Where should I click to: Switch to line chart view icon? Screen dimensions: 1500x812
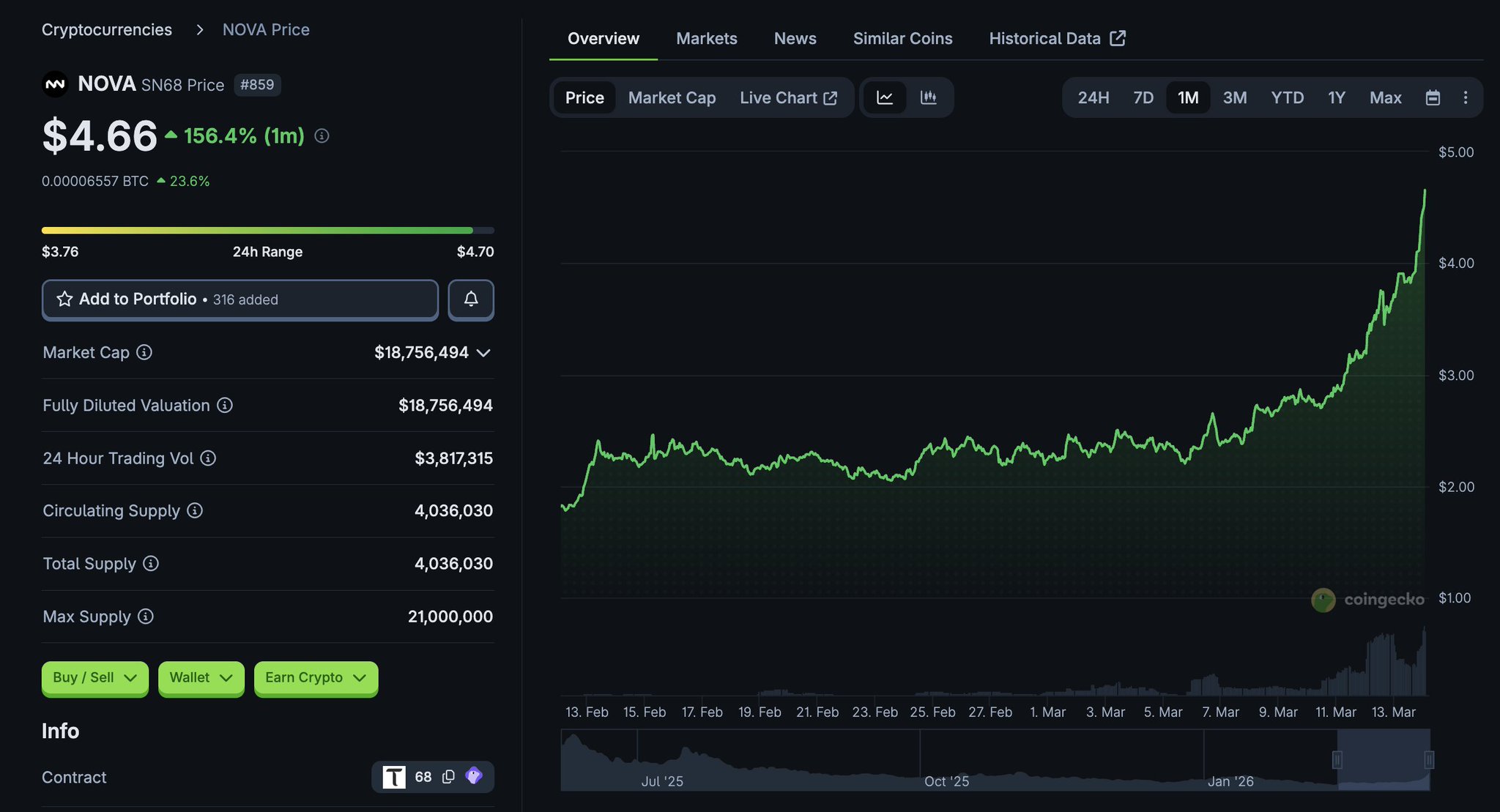[x=885, y=97]
